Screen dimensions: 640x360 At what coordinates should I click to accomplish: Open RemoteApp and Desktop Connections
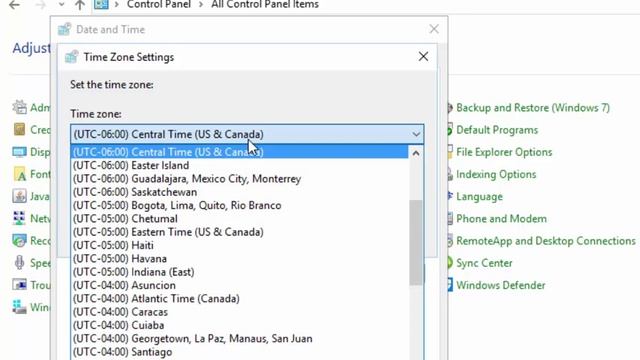point(546,241)
